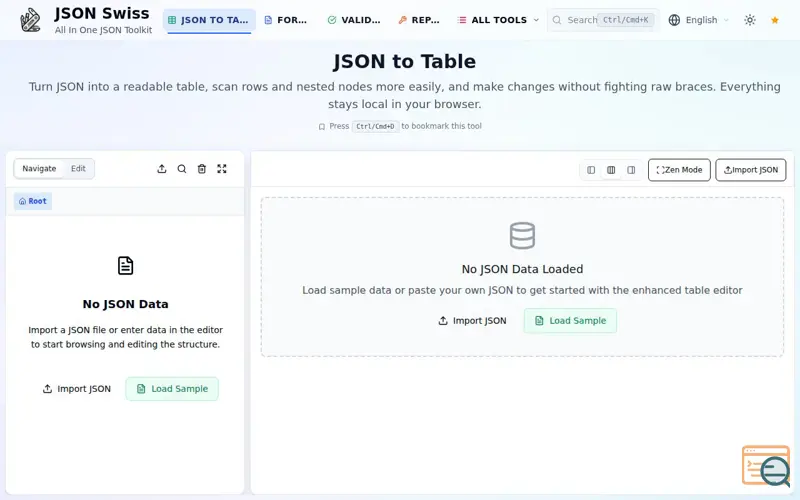Open the Formatter tab

click(286, 20)
